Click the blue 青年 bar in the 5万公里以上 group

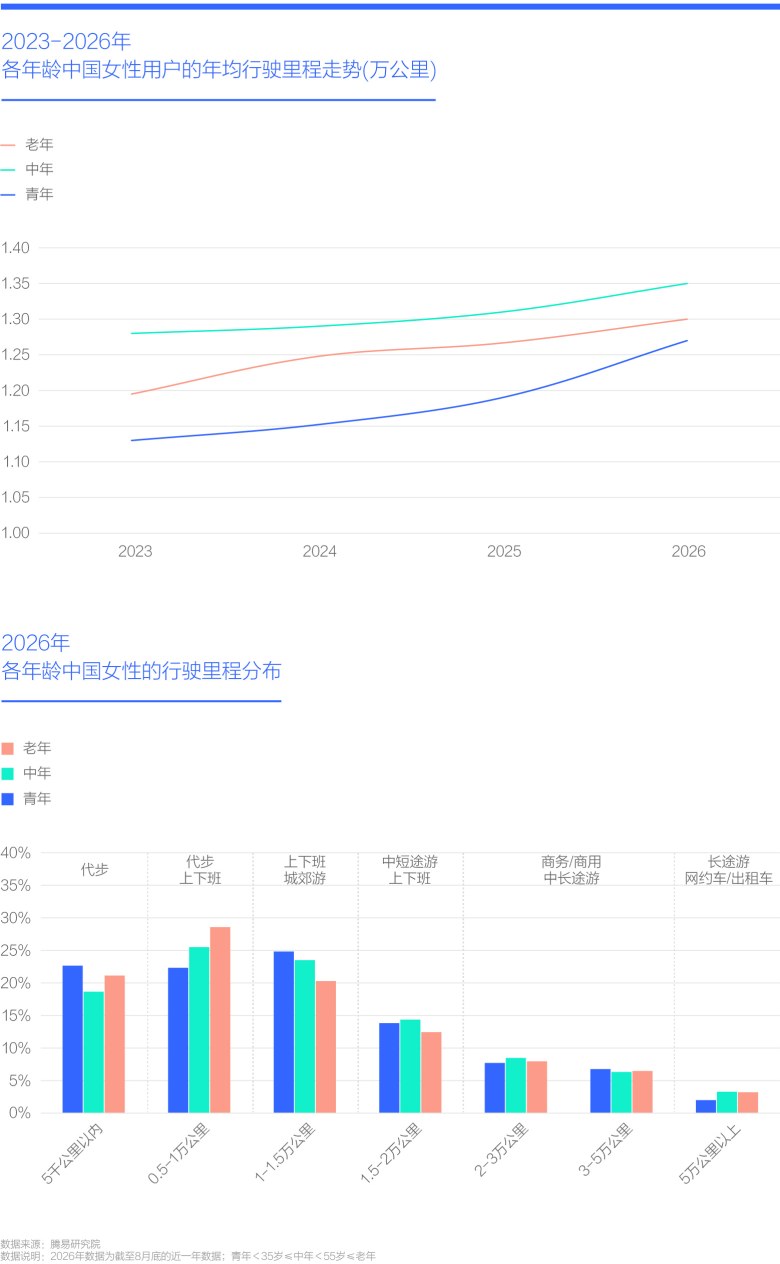[706, 1106]
